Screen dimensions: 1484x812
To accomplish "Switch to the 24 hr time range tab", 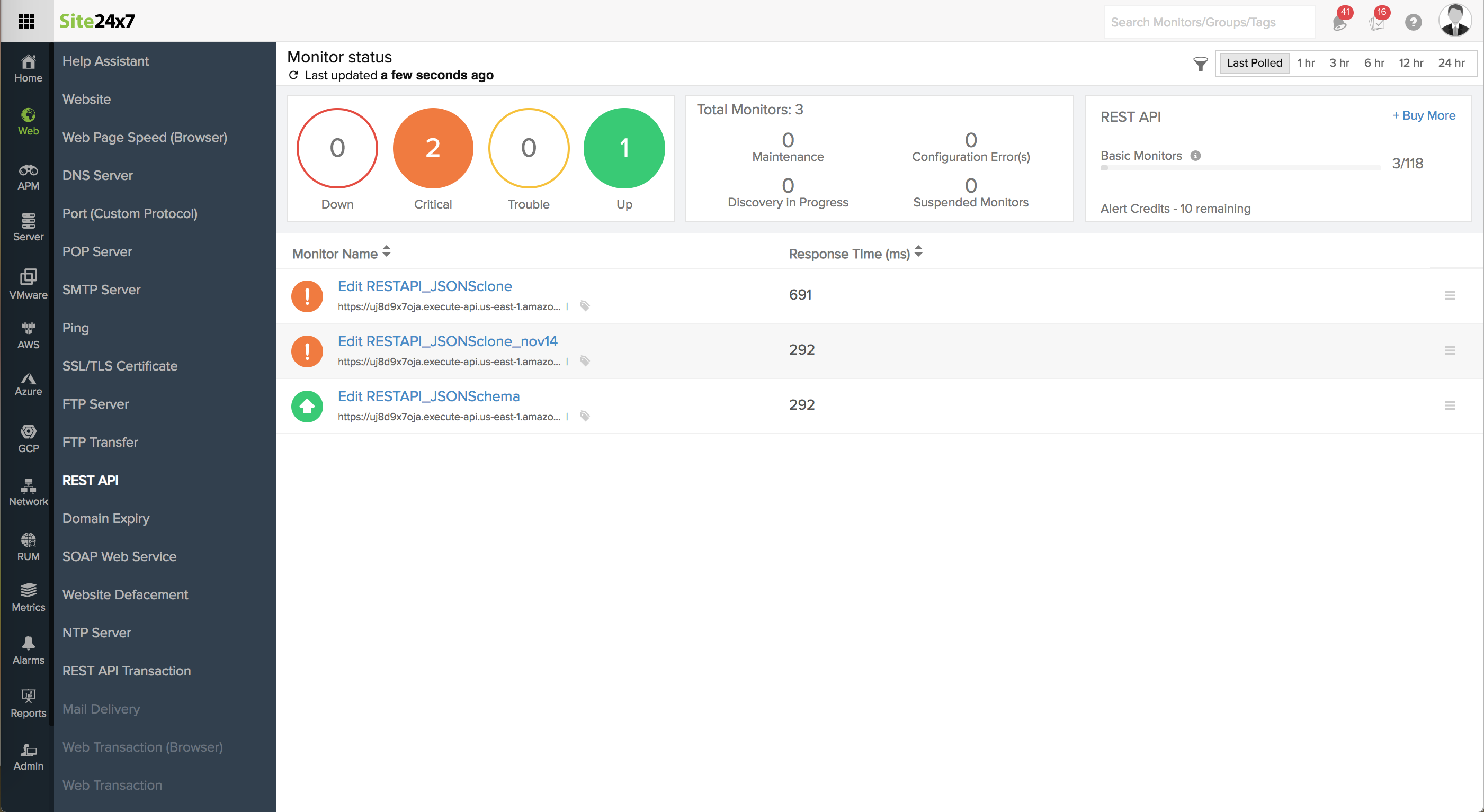I will [x=1451, y=63].
